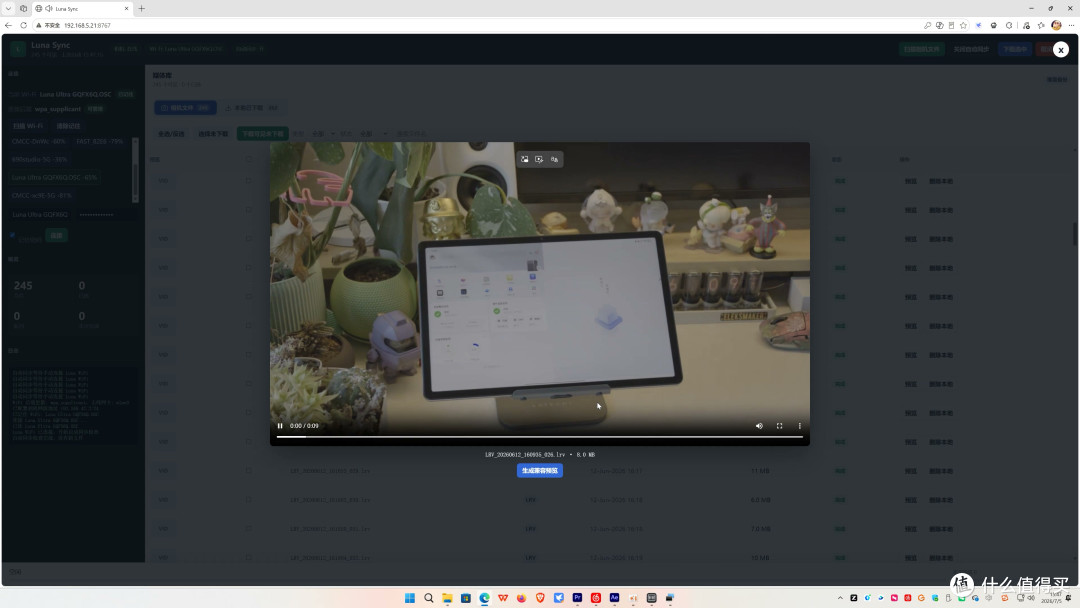Close the Luna Sync tab

126,9
